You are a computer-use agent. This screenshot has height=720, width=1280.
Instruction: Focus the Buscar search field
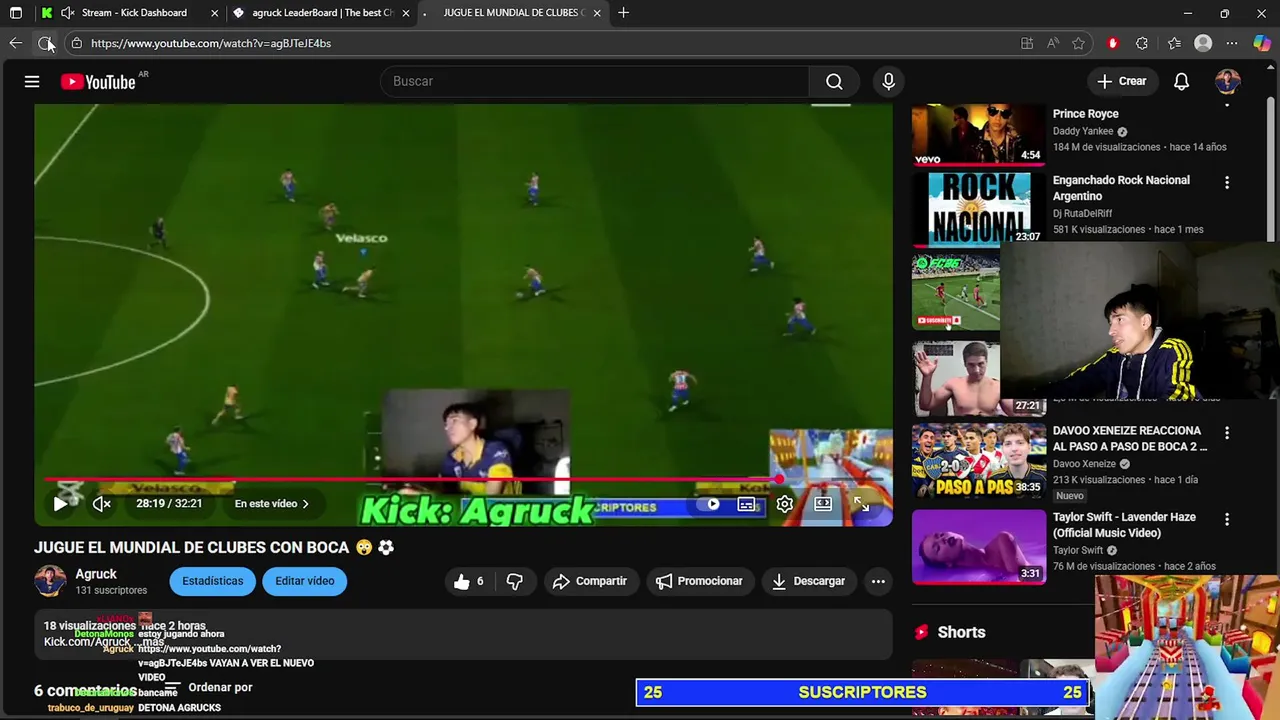click(595, 82)
